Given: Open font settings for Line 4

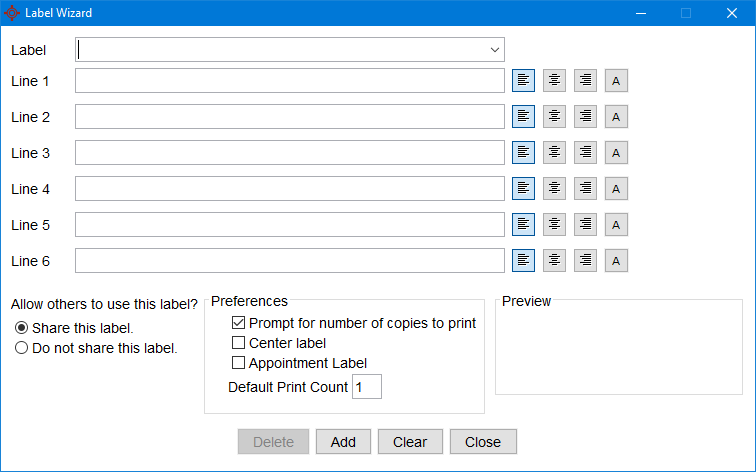Looking at the screenshot, I should 617,189.
